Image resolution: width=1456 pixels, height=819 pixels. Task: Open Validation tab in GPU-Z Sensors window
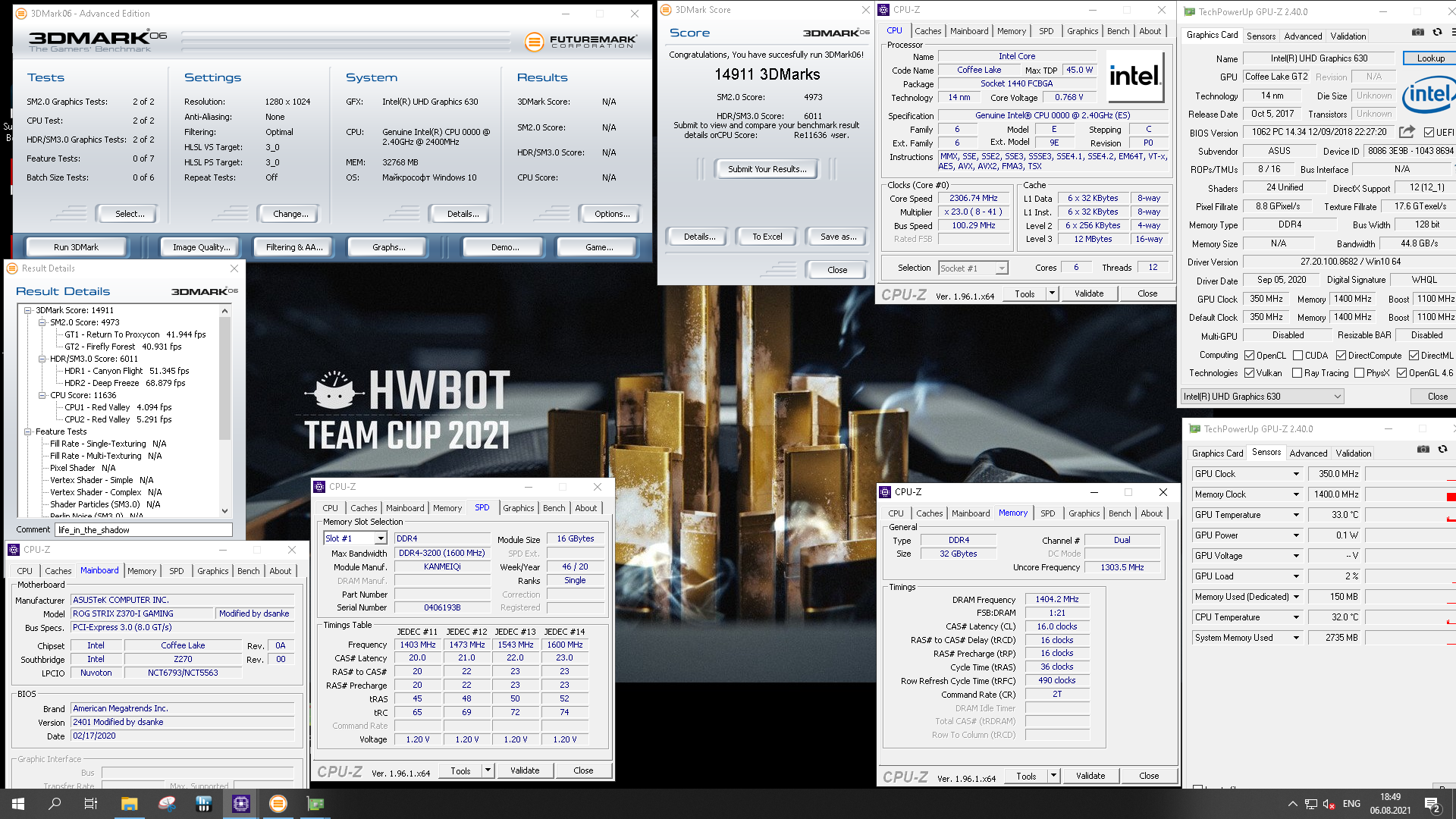(1353, 453)
